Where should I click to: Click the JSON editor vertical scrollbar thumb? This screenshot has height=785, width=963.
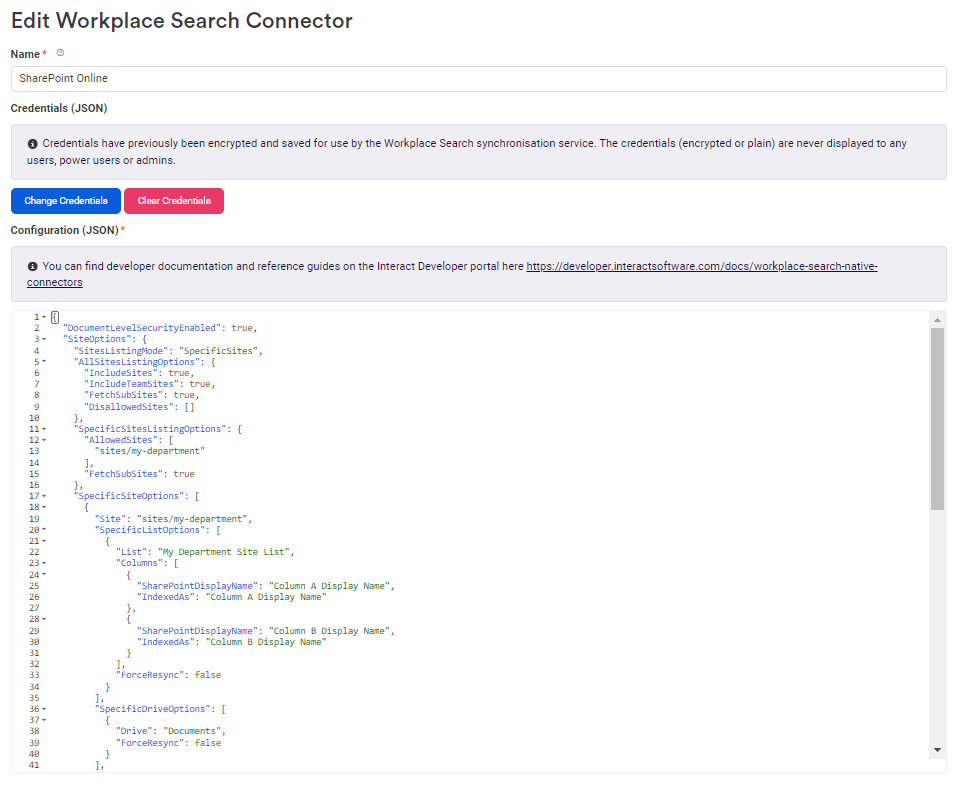coord(937,419)
